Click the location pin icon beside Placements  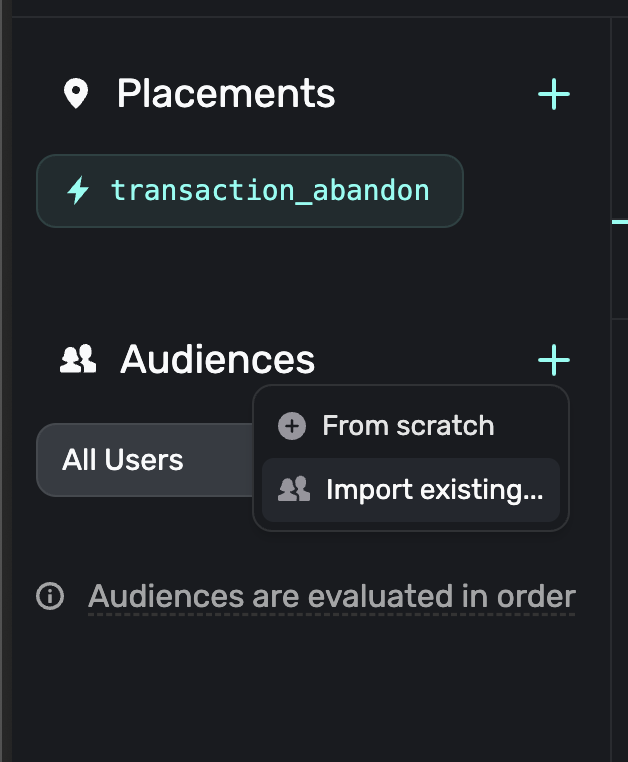75,95
